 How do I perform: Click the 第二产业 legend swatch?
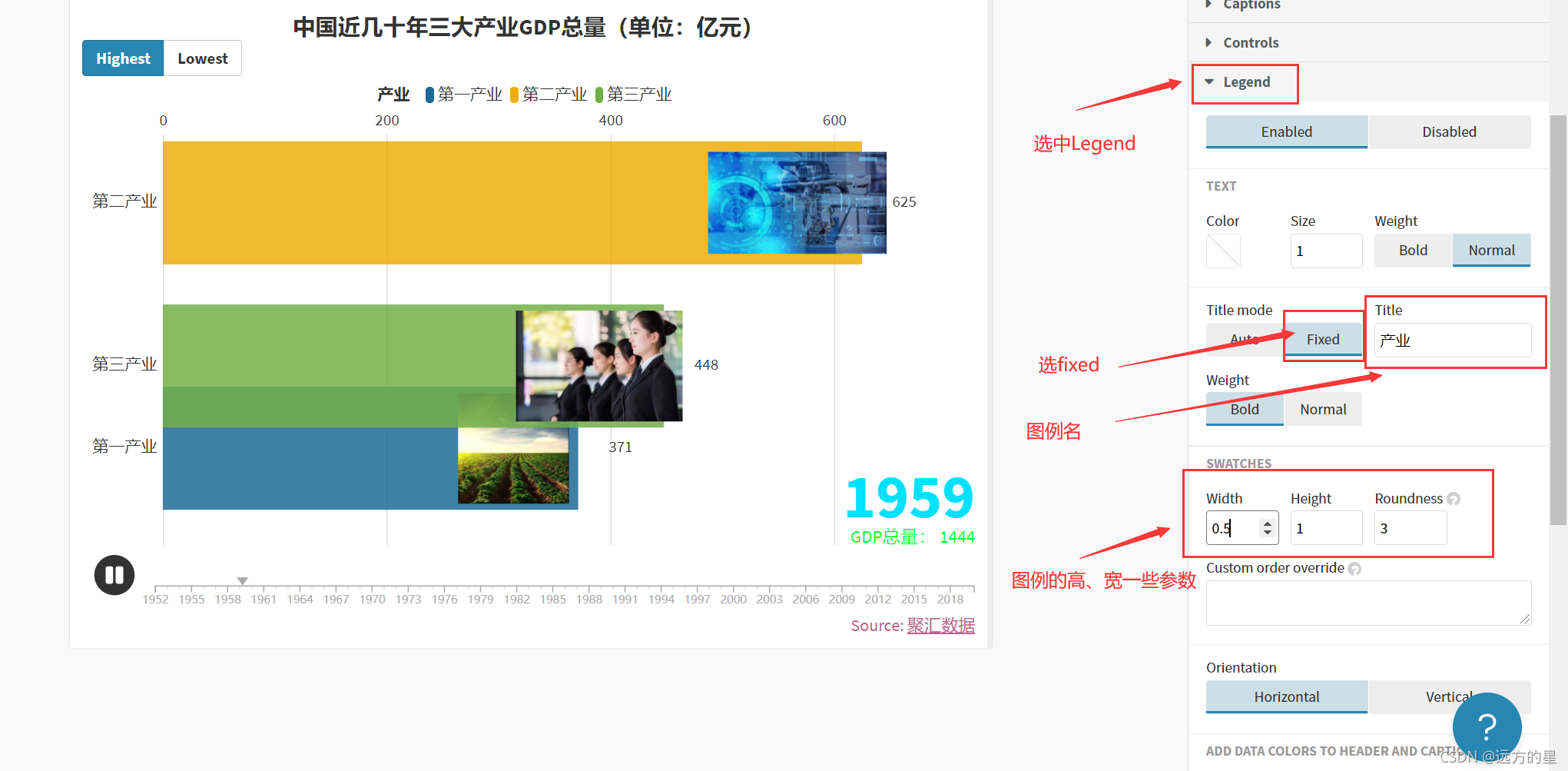point(515,95)
